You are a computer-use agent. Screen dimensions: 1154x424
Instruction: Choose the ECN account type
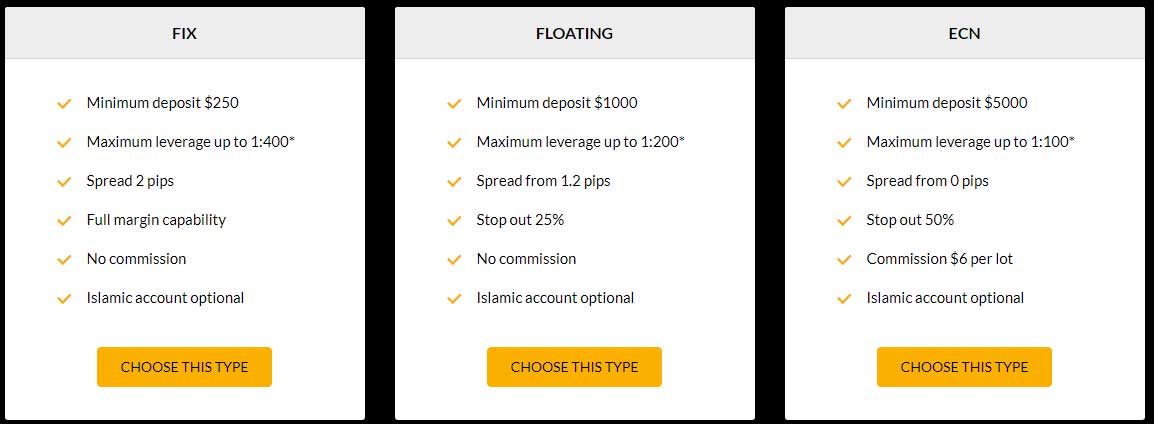click(x=964, y=367)
